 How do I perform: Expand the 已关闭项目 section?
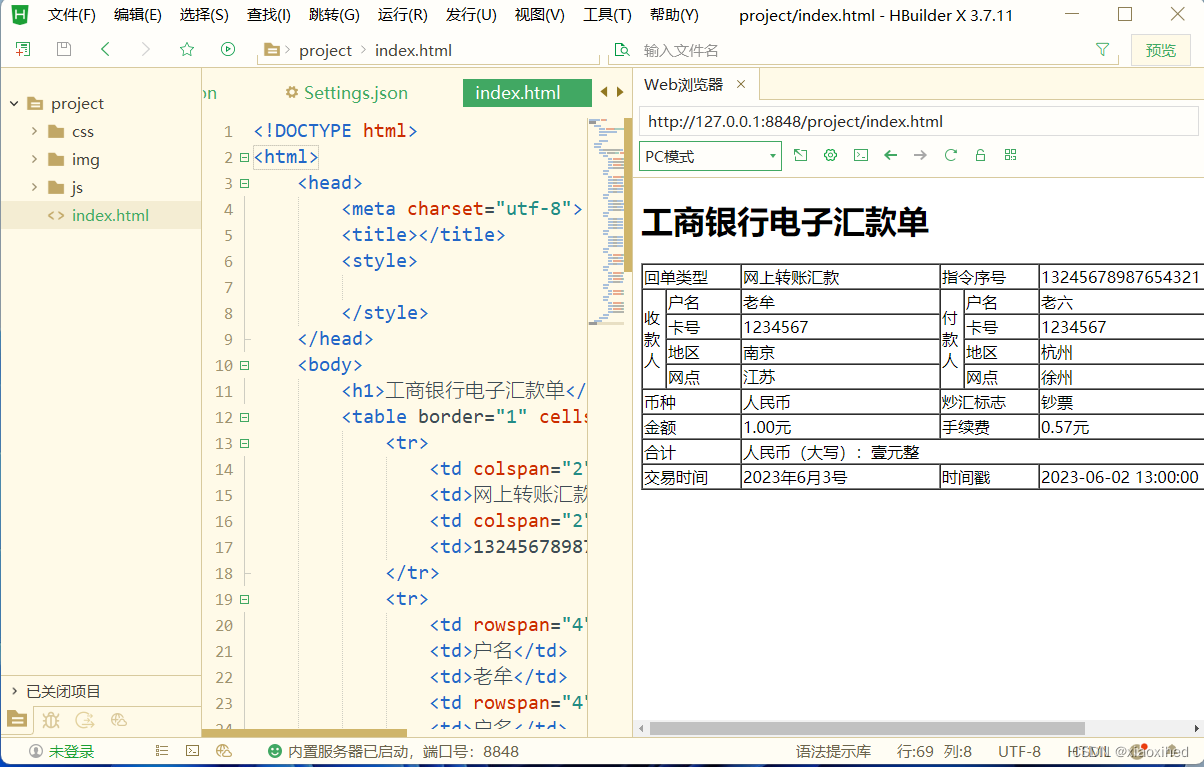pyautogui.click(x=14, y=691)
